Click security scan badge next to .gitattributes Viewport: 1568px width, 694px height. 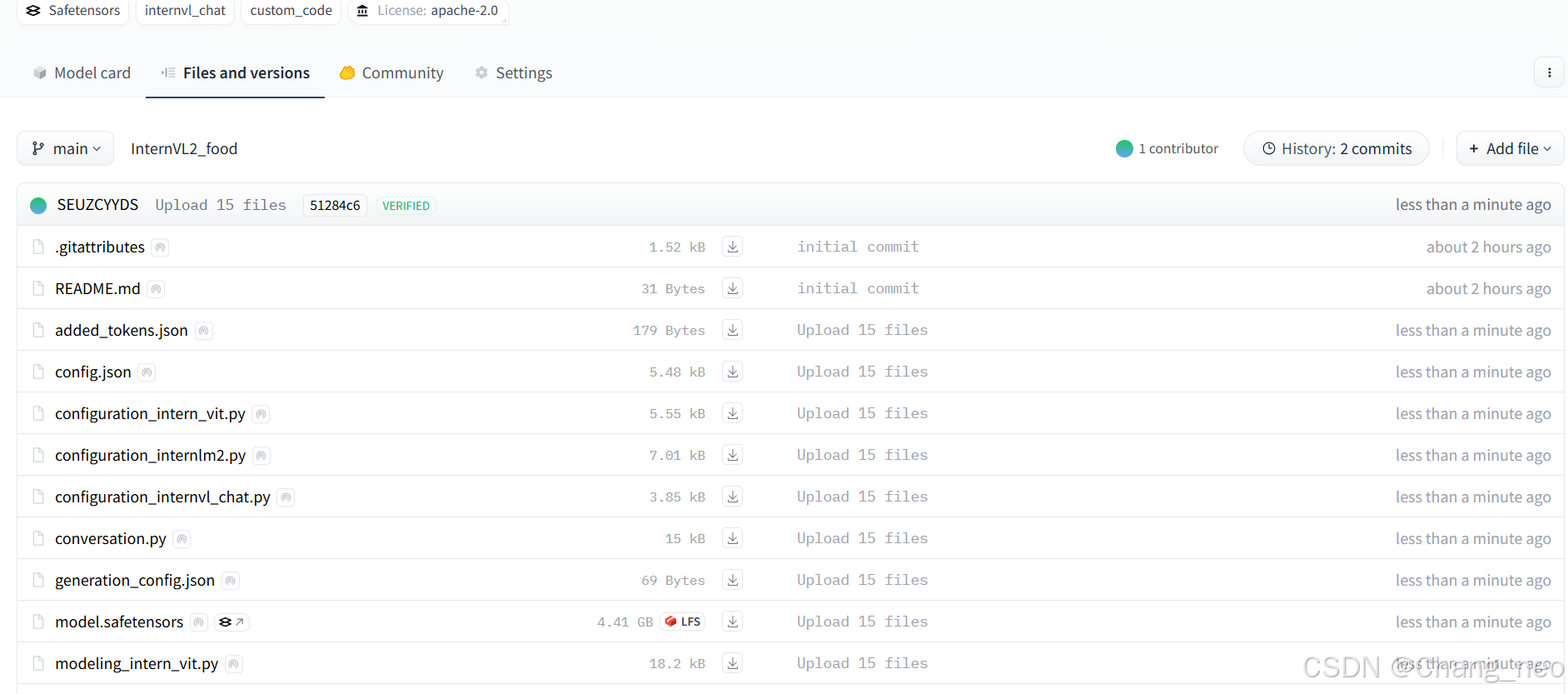point(161,247)
